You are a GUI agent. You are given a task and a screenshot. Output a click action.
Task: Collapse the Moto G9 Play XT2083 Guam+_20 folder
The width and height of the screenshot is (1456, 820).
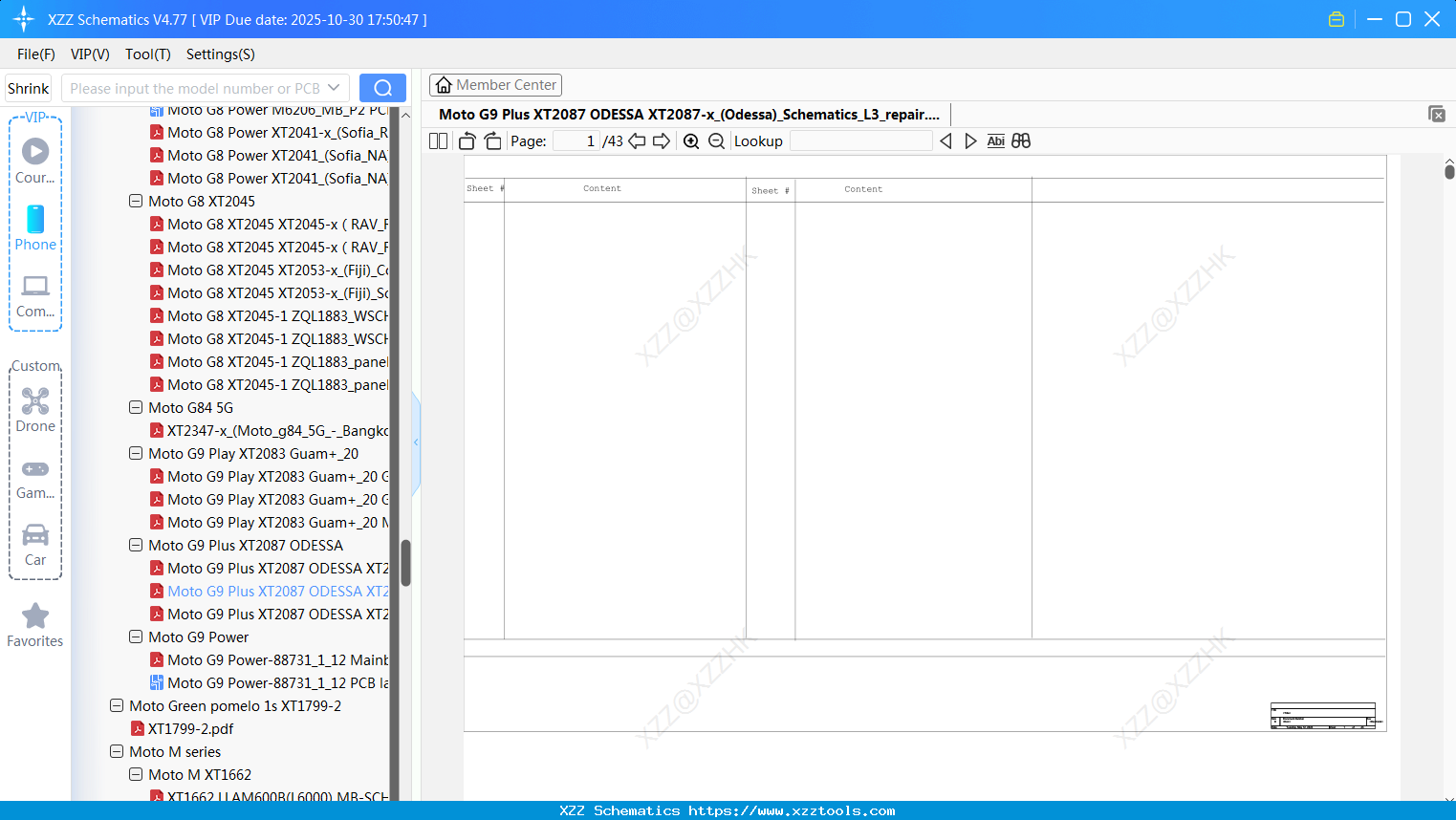click(x=136, y=454)
